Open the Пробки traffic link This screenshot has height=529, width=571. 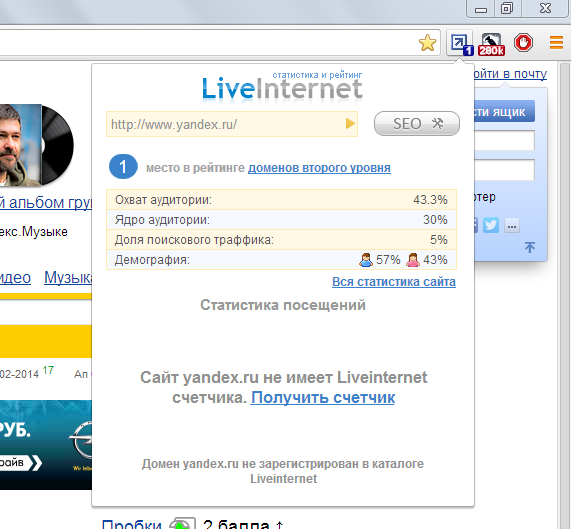[x=131, y=524]
